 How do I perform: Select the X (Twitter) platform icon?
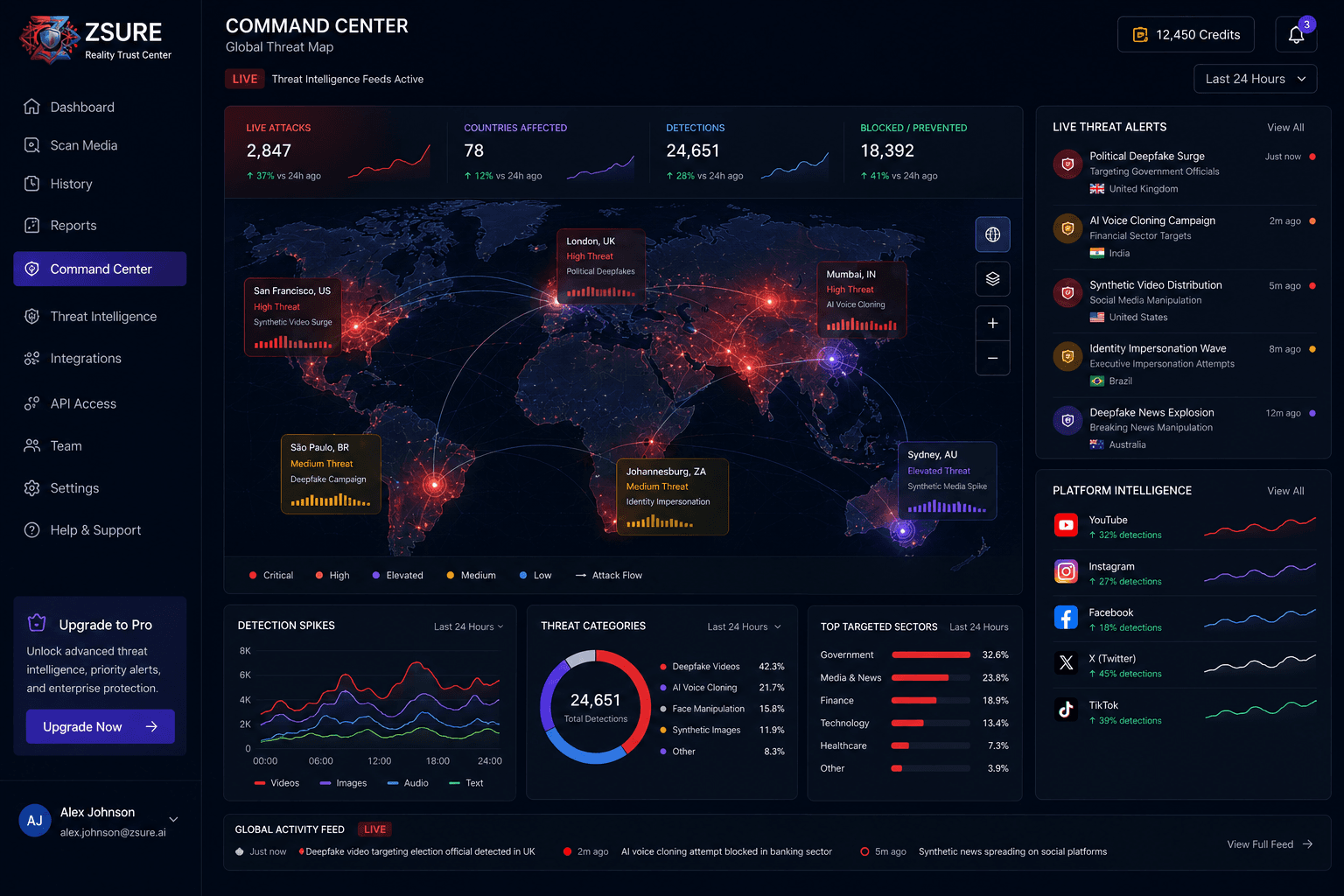[1066, 663]
